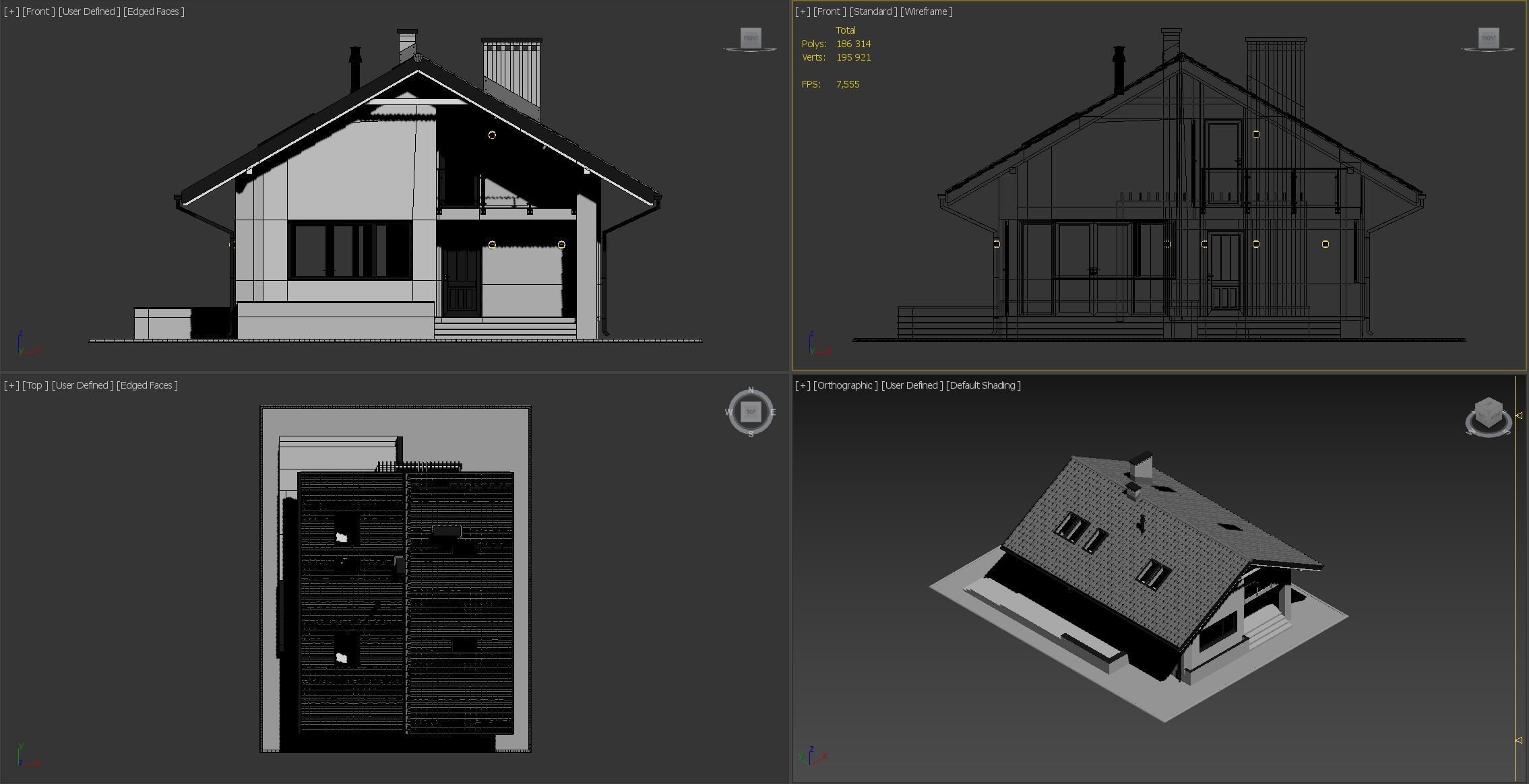Open [Default Shading] menu
The width and height of the screenshot is (1529, 784).
(x=983, y=385)
